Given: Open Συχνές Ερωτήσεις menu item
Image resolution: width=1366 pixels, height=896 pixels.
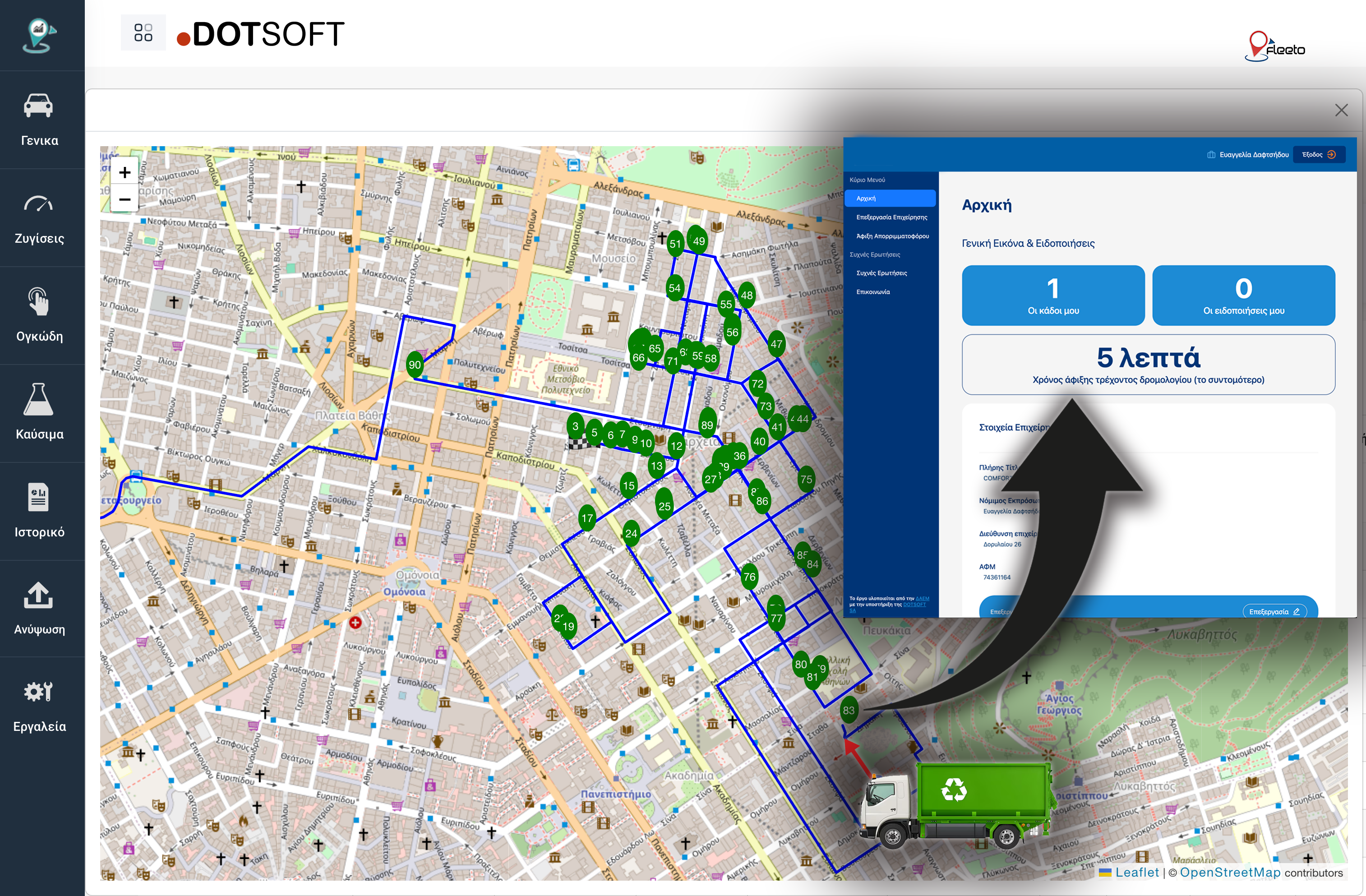Looking at the screenshot, I should [x=881, y=272].
